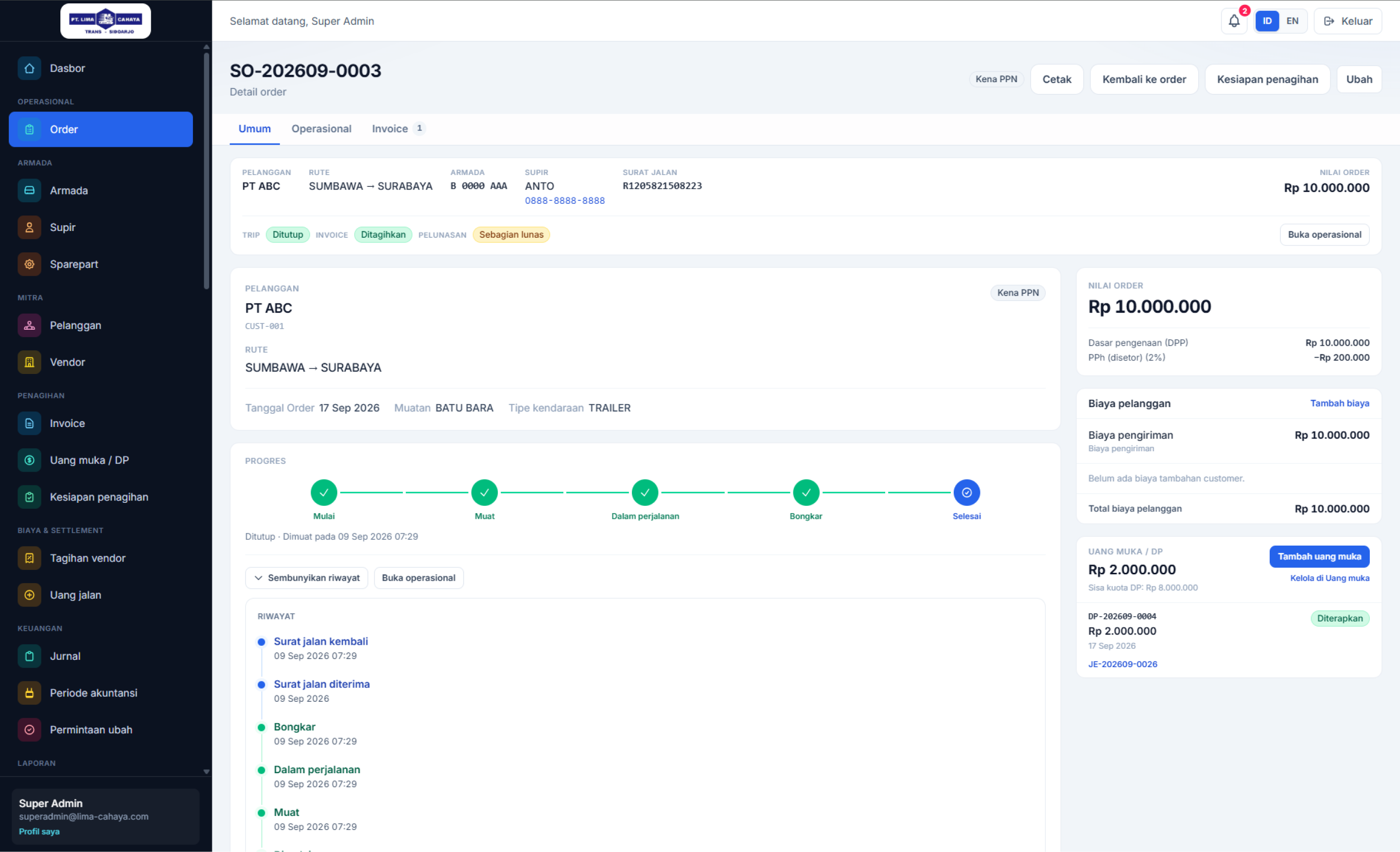Click Buka operasional in status bar card
1400x852 pixels.
(1325, 235)
